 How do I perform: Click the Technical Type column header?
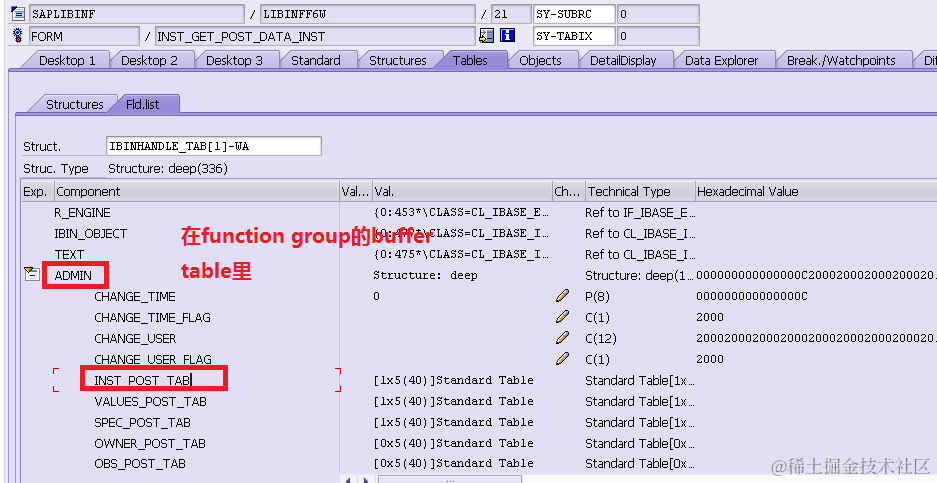[x=641, y=191]
